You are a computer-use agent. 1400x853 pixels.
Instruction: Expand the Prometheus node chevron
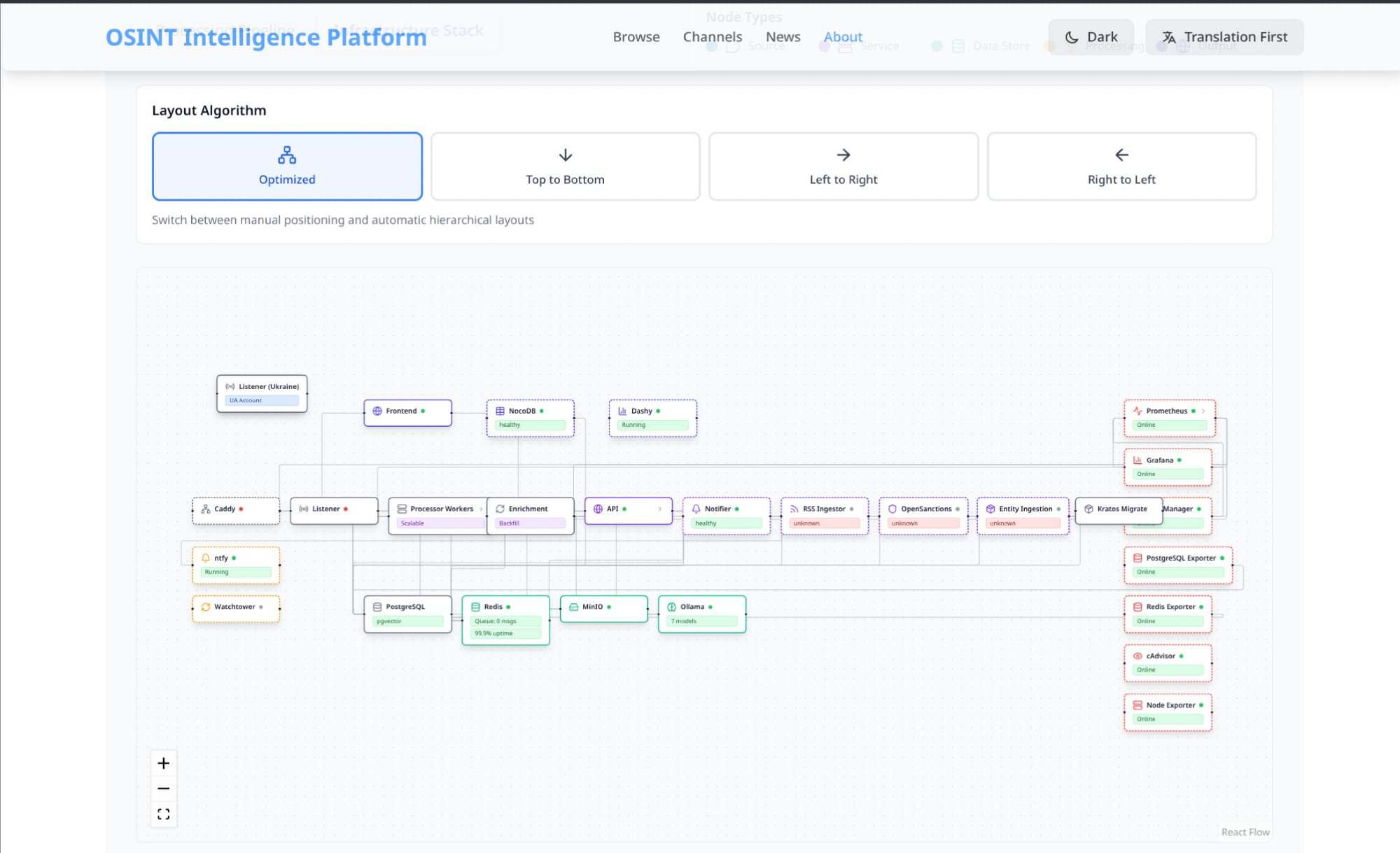tap(1203, 411)
